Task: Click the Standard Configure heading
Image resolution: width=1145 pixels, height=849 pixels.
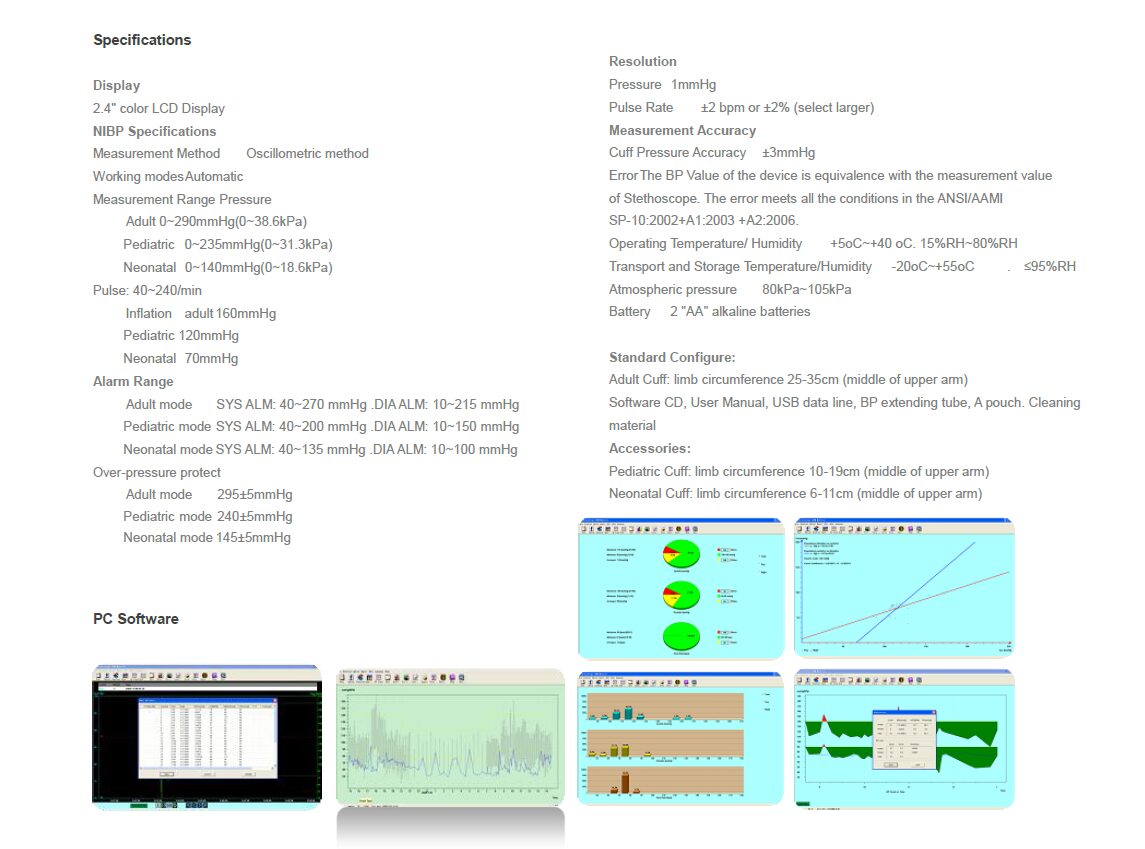Action: coord(672,357)
